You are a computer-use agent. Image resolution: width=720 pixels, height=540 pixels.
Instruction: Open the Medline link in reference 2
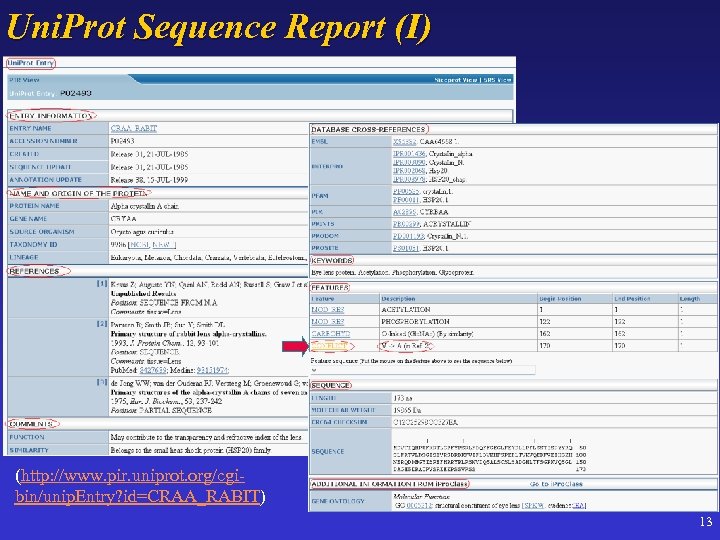tap(212, 370)
